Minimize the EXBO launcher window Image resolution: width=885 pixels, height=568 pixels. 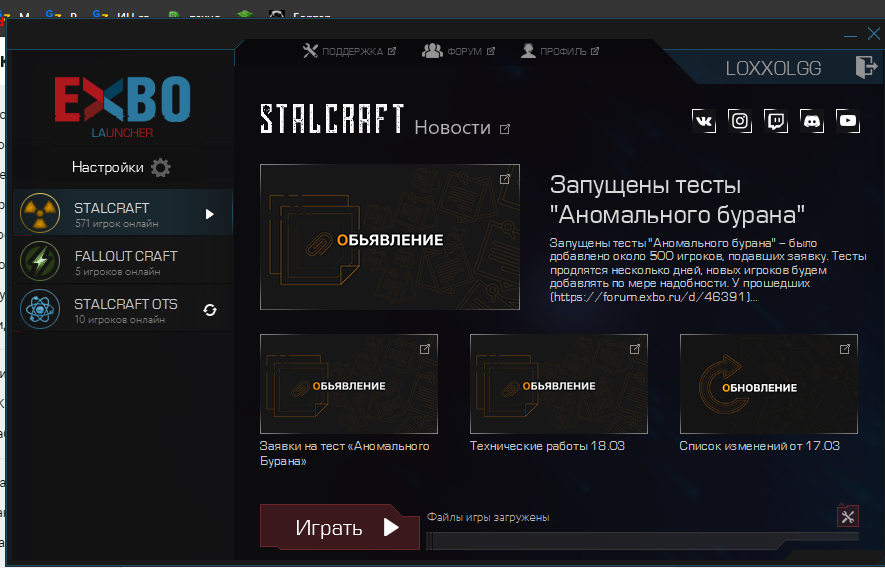tap(851, 35)
